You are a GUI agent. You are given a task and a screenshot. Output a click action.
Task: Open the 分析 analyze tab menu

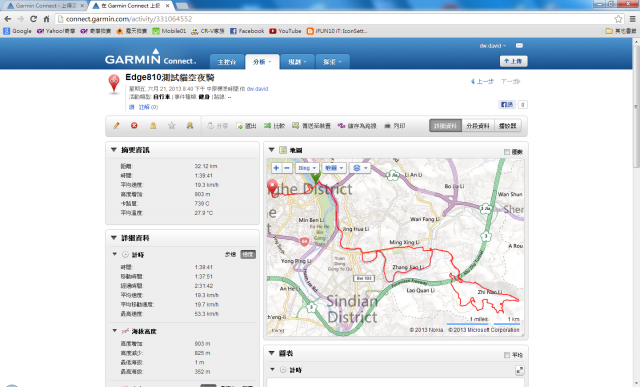[262, 62]
